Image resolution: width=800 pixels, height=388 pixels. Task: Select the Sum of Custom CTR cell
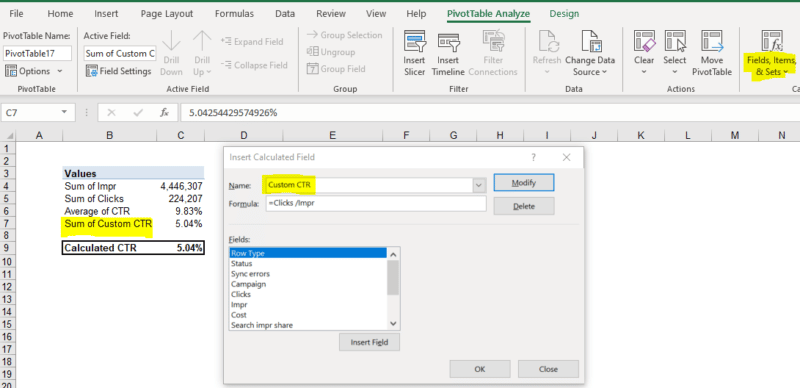[110, 223]
